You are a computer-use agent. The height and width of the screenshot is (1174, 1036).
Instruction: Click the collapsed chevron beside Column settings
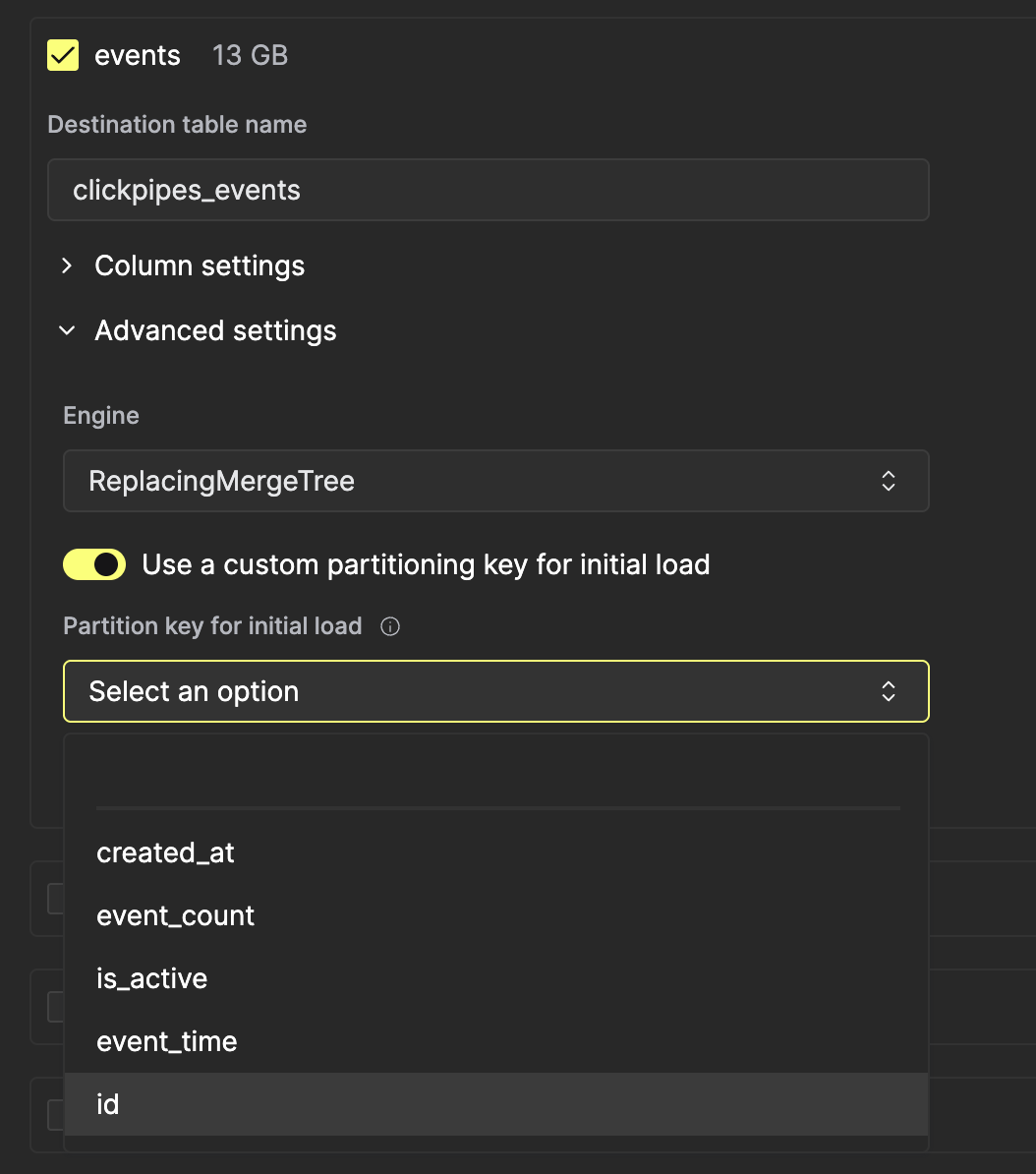(x=67, y=265)
